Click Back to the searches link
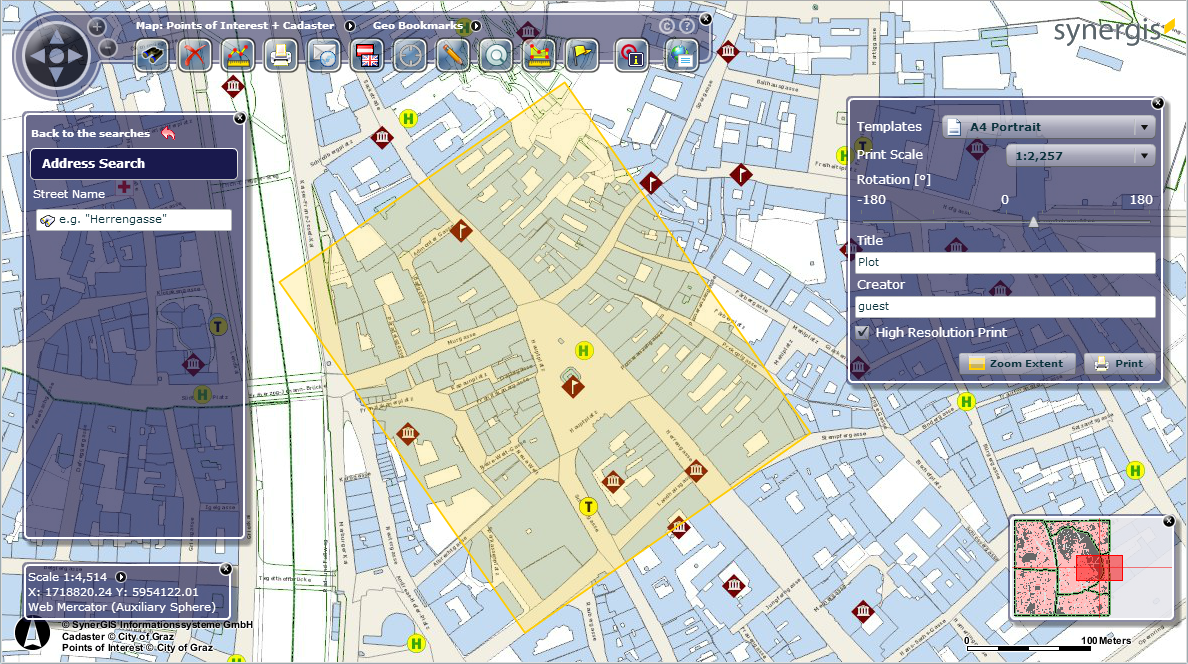Screen dimensions: 1188x664 [x=90, y=133]
